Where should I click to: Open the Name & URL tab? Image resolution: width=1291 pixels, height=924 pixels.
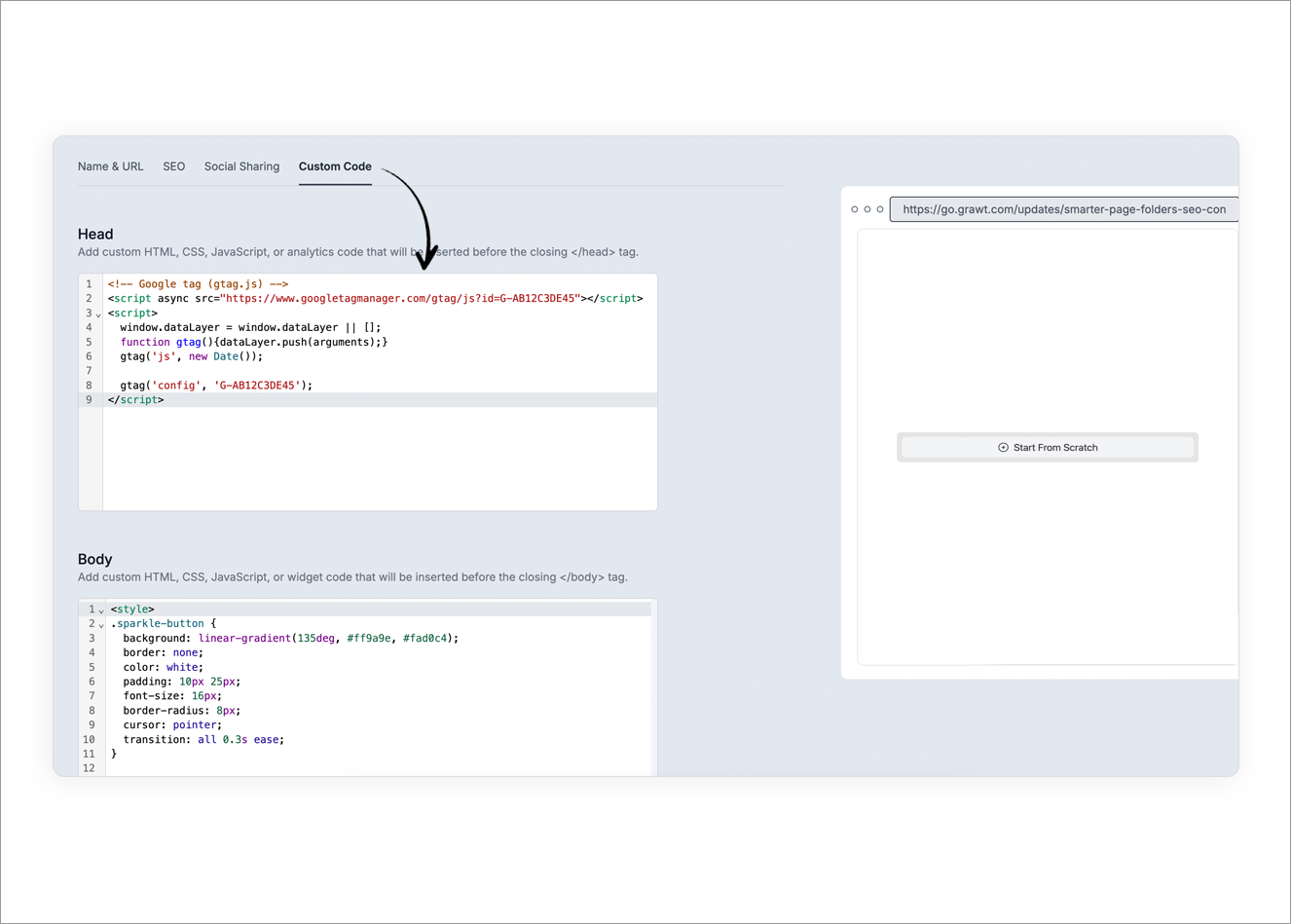pyautogui.click(x=110, y=166)
